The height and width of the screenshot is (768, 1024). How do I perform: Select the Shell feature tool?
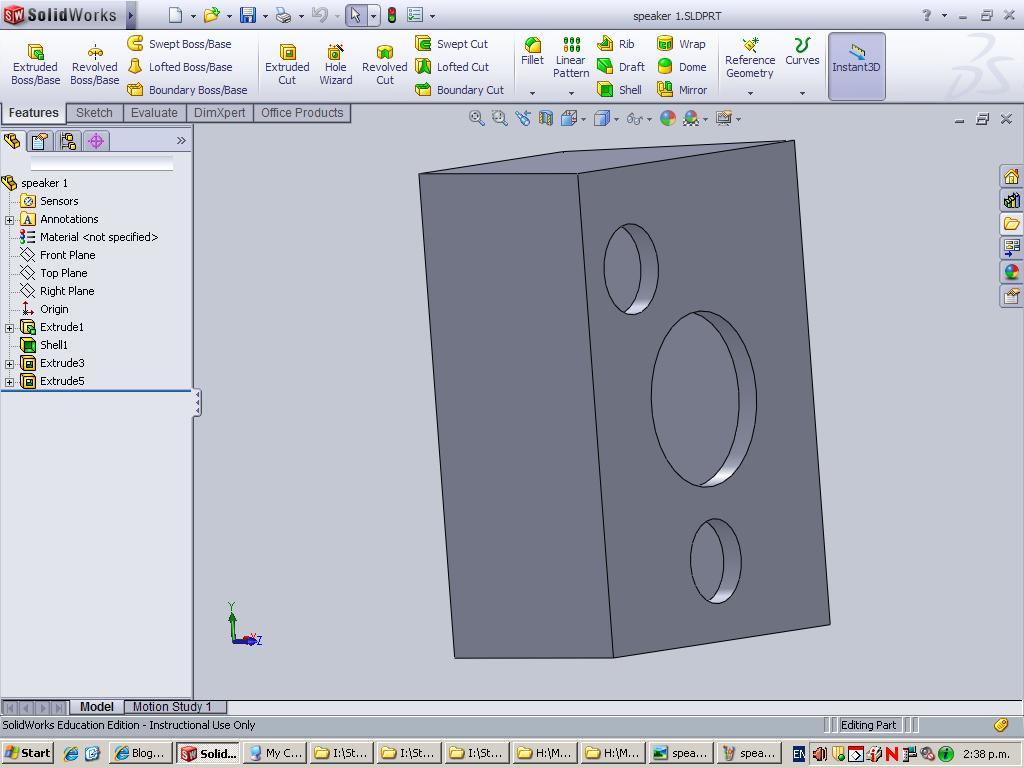click(x=620, y=89)
